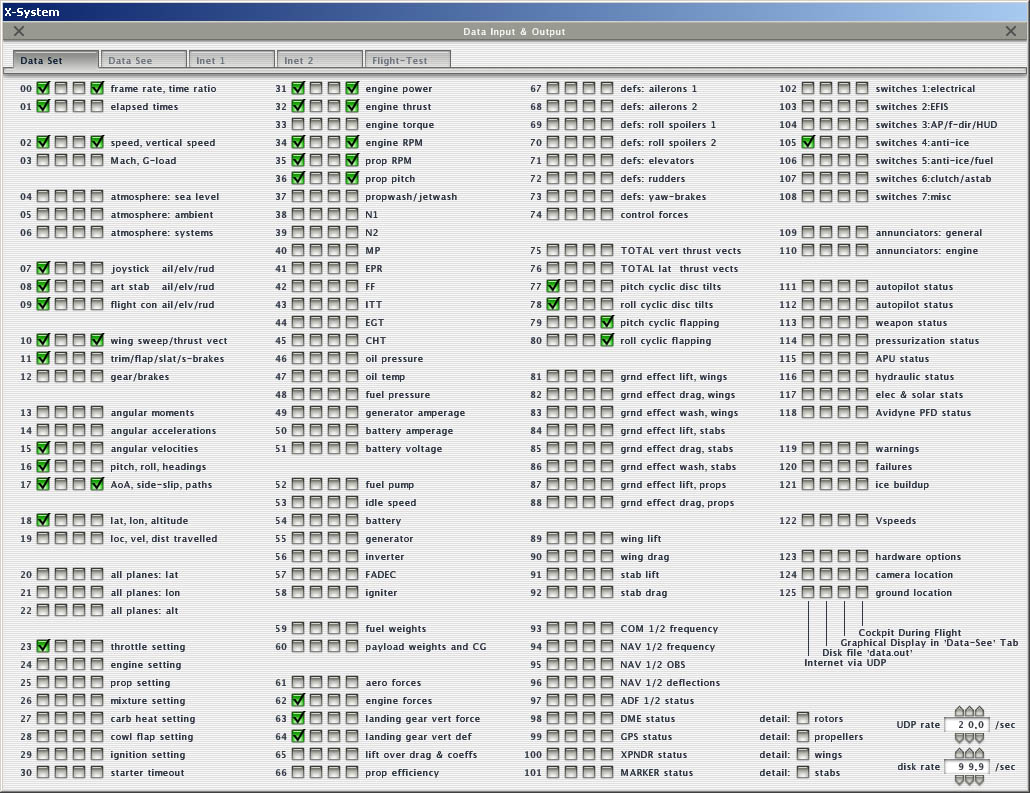
Task: Enable the rotors detail checkbox
Action: pos(803,718)
